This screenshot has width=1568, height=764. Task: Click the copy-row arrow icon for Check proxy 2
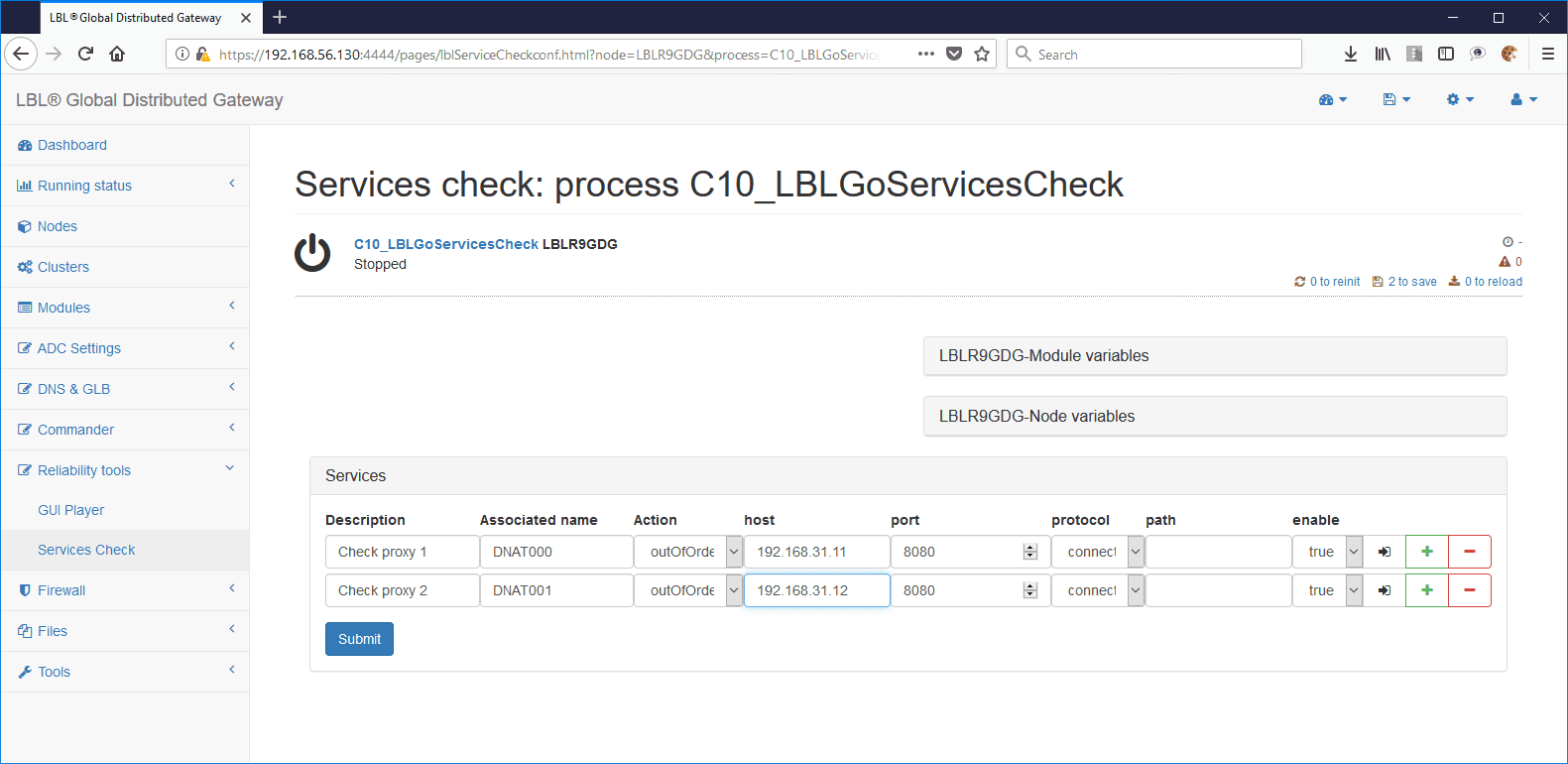(x=1385, y=590)
